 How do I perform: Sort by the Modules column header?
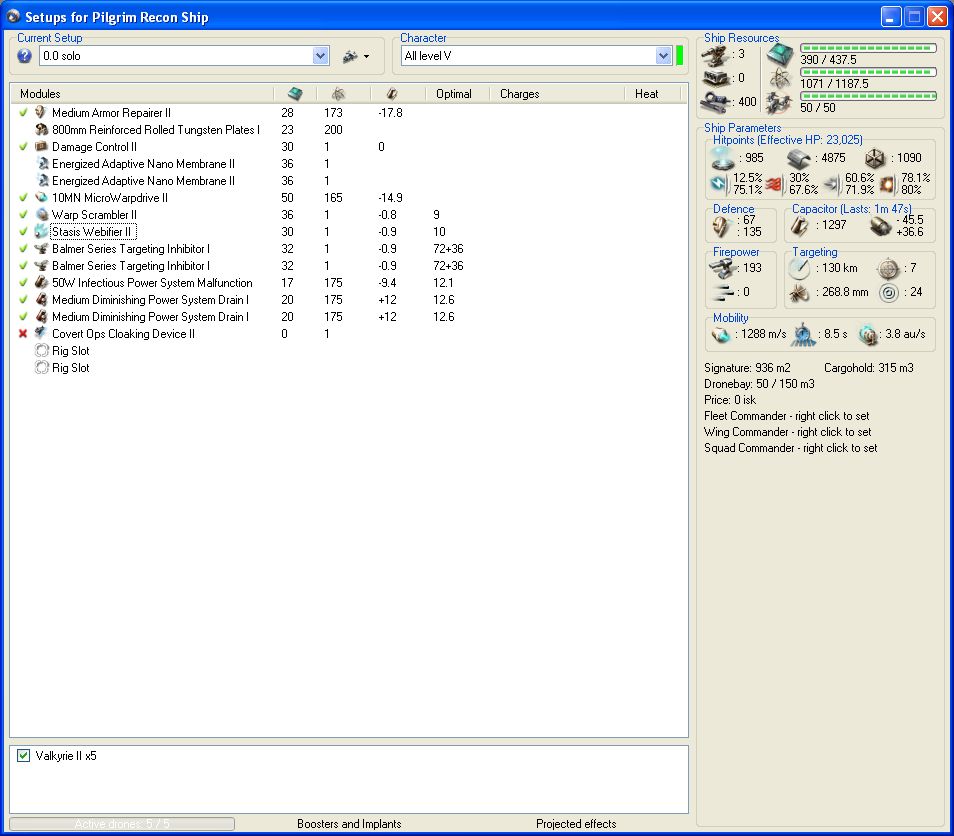pos(40,94)
